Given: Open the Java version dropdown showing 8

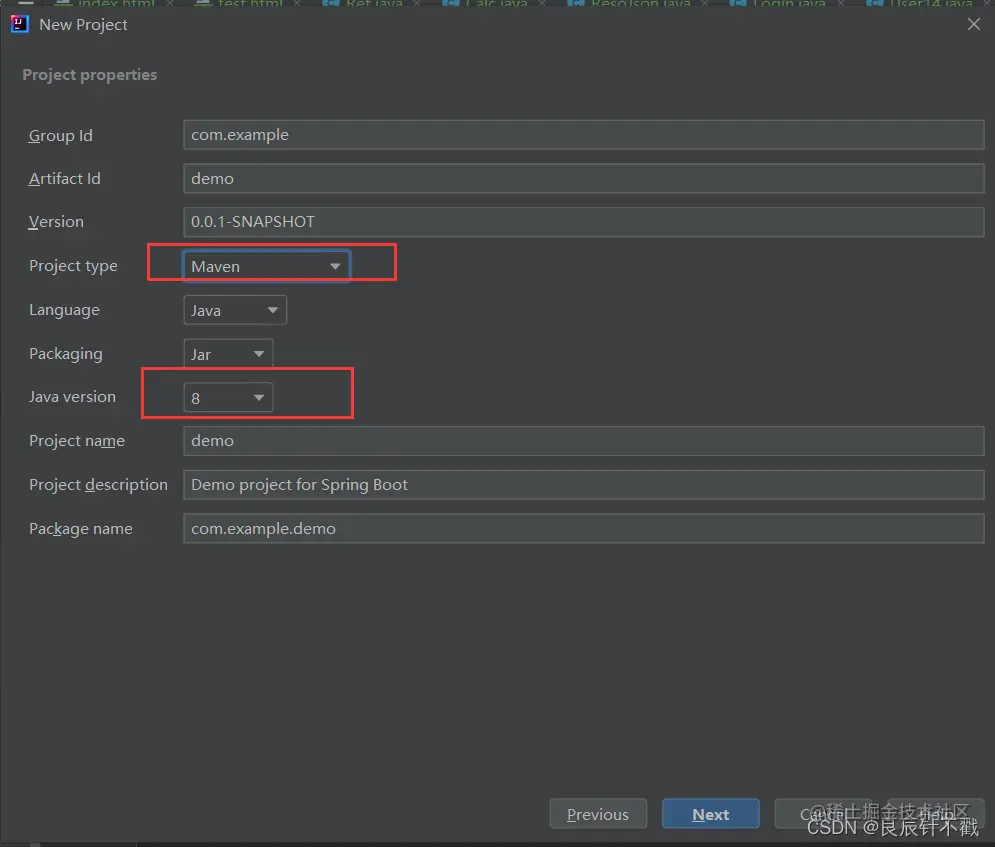Looking at the screenshot, I should pos(228,398).
